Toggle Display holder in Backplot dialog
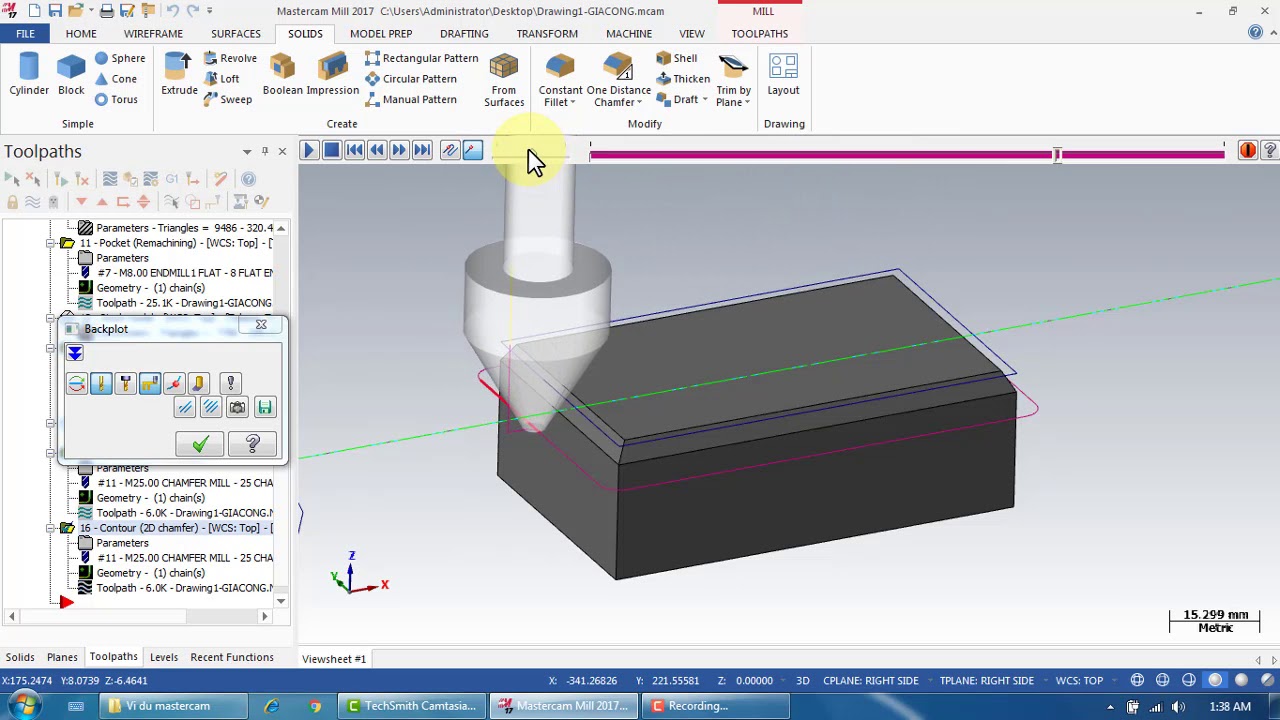 click(125, 384)
